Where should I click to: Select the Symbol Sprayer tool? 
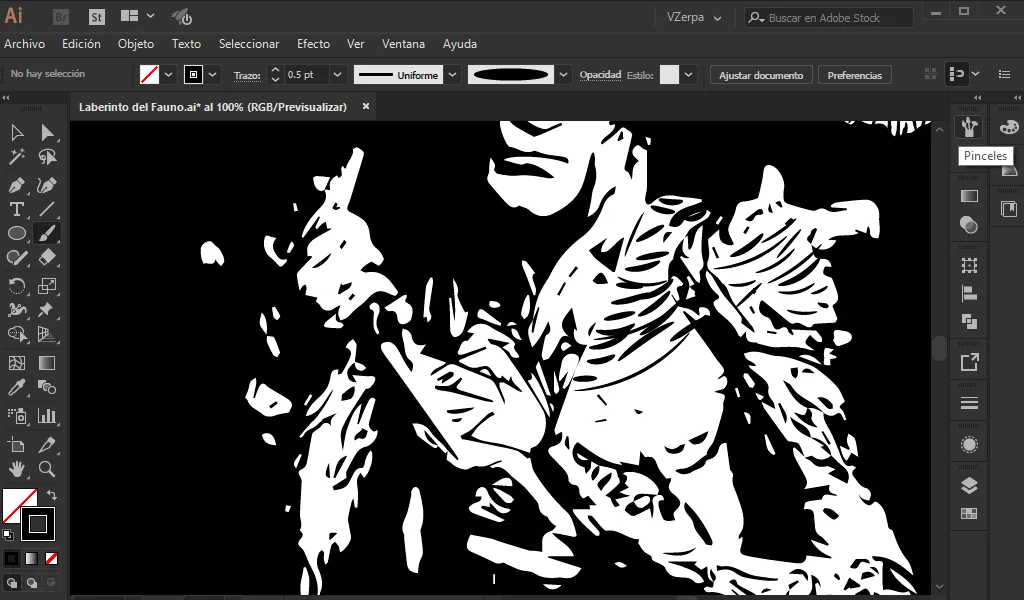point(17,416)
